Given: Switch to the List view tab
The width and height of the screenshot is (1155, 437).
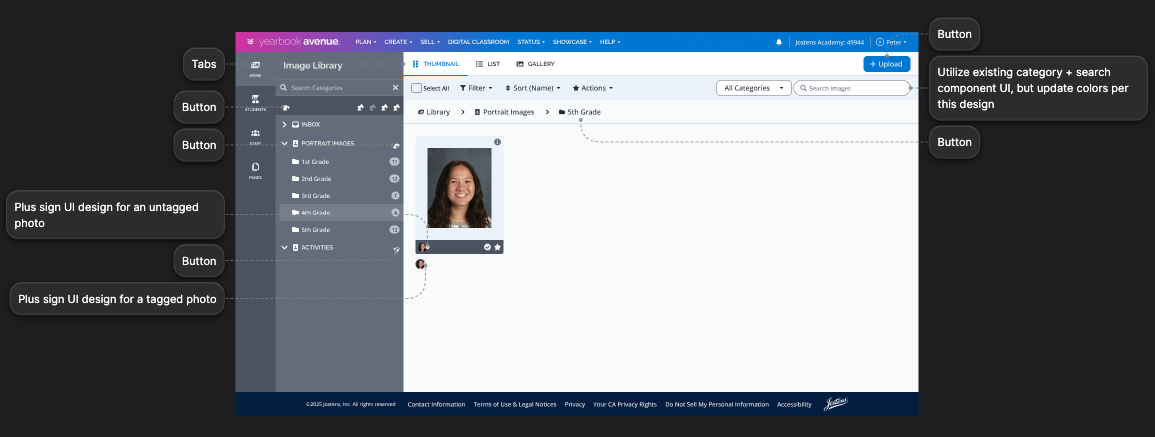Looking at the screenshot, I should (x=488, y=64).
